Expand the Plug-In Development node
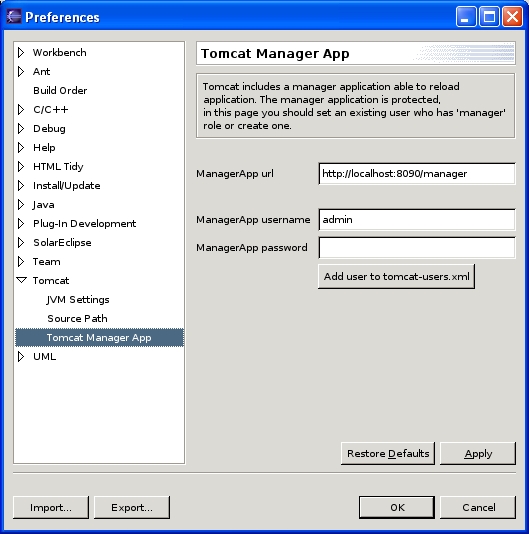This screenshot has width=529, height=534. click(x=21, y=224)
